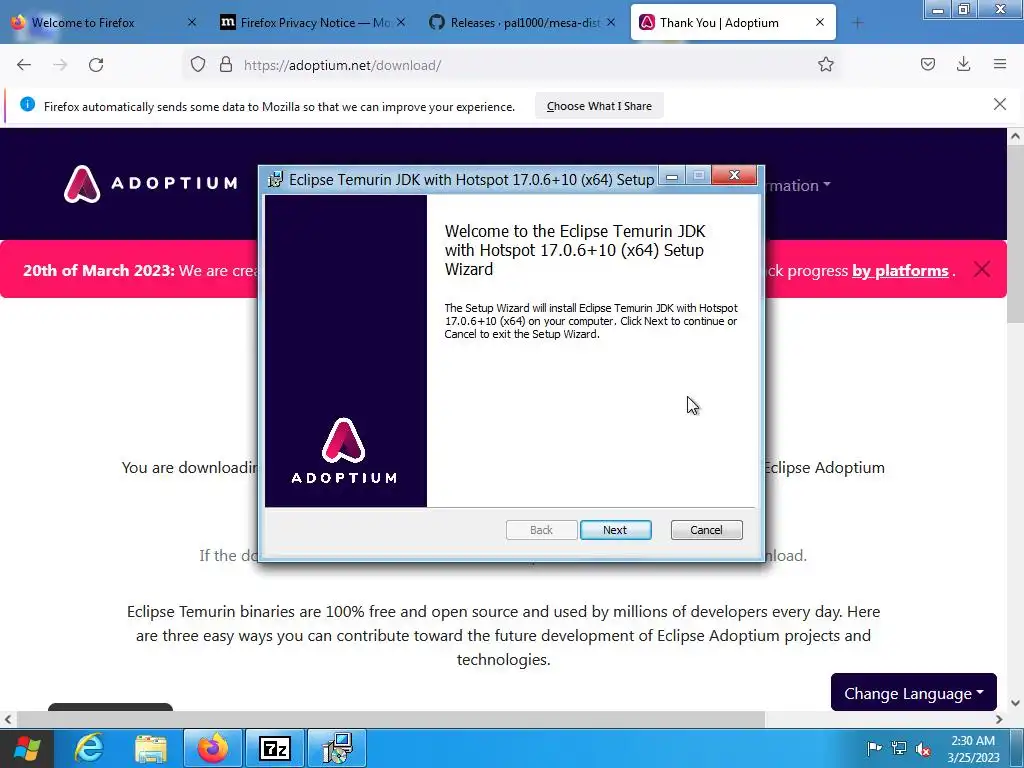Click the info icon in notification bar

(27, 104)
